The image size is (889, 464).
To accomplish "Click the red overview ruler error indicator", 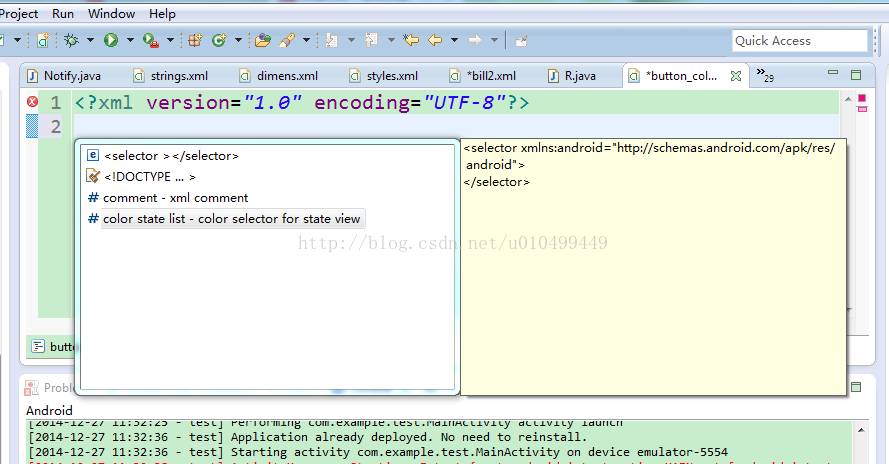I will (x=862, y=98).
